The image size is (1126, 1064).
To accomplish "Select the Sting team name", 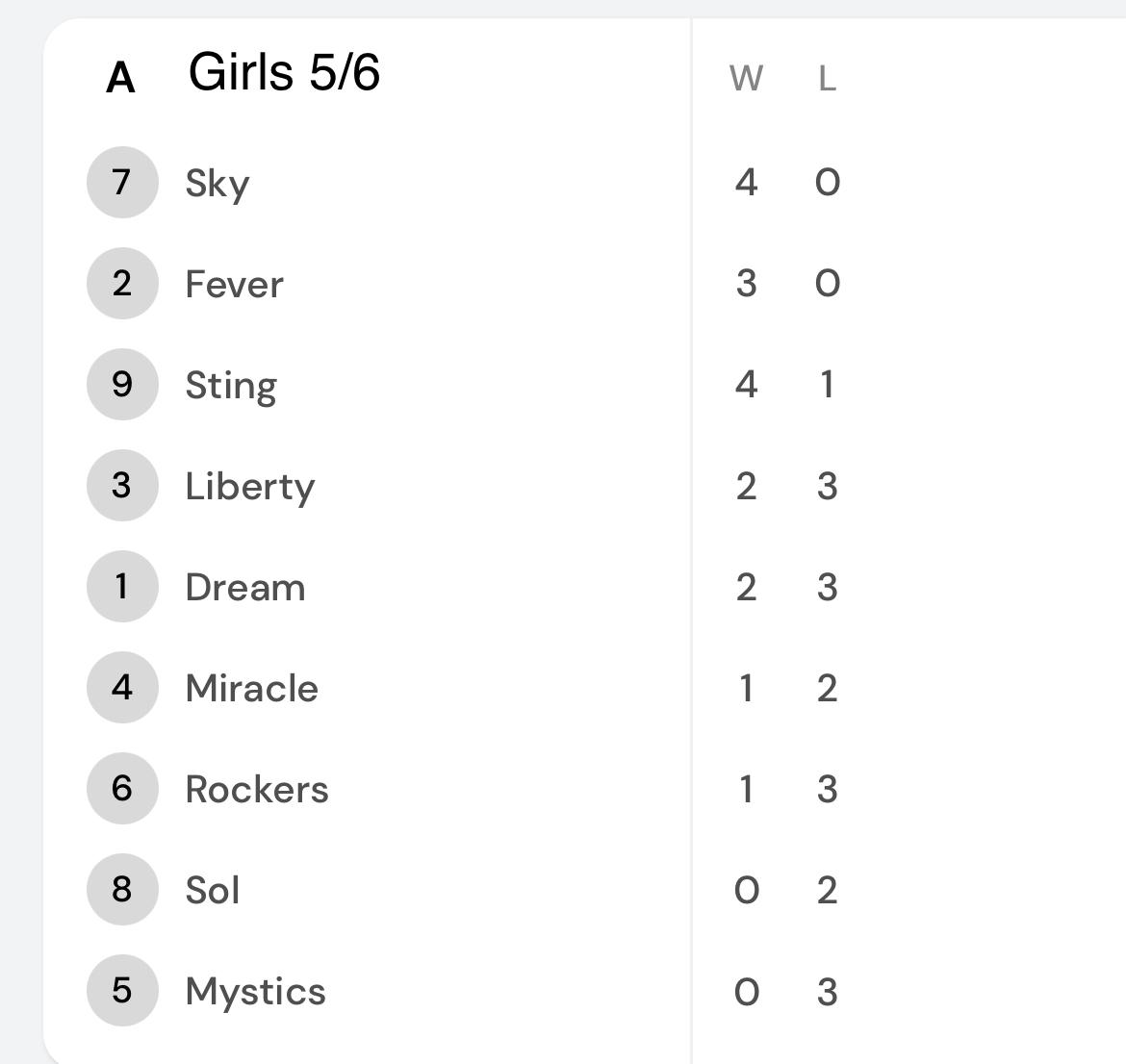I will tap(231, 387).
